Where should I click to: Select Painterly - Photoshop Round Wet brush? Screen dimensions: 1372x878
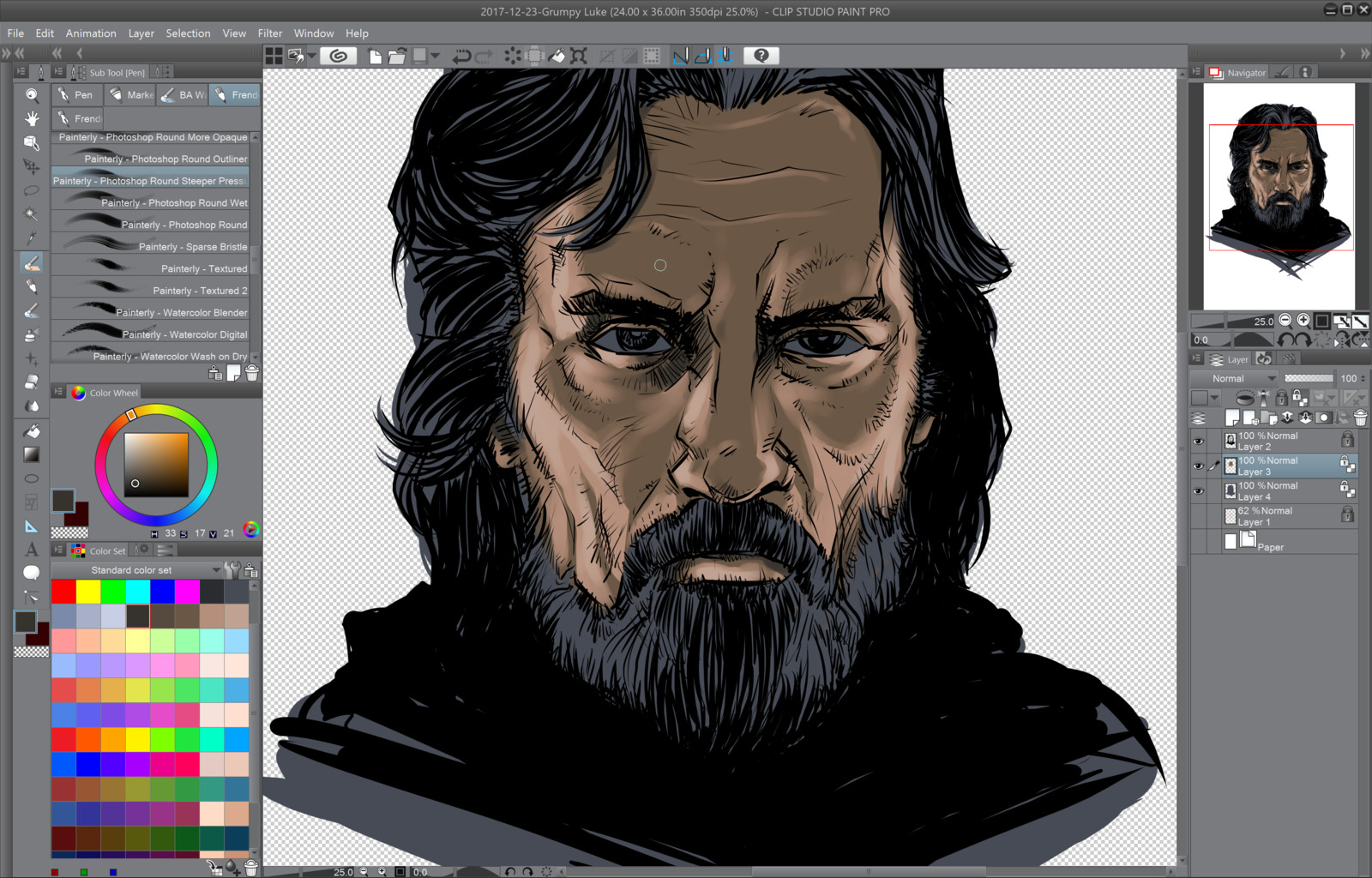pyautogui.click(x=150, y=202)
